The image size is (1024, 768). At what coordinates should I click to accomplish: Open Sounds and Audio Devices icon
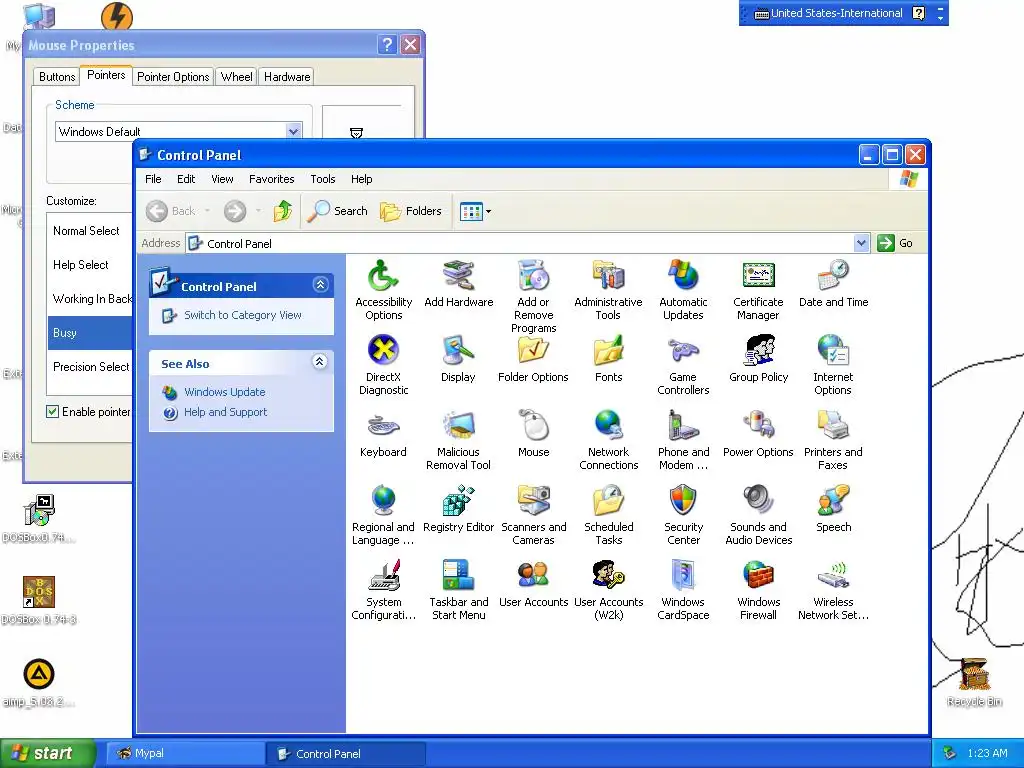(x=758, y=515)
